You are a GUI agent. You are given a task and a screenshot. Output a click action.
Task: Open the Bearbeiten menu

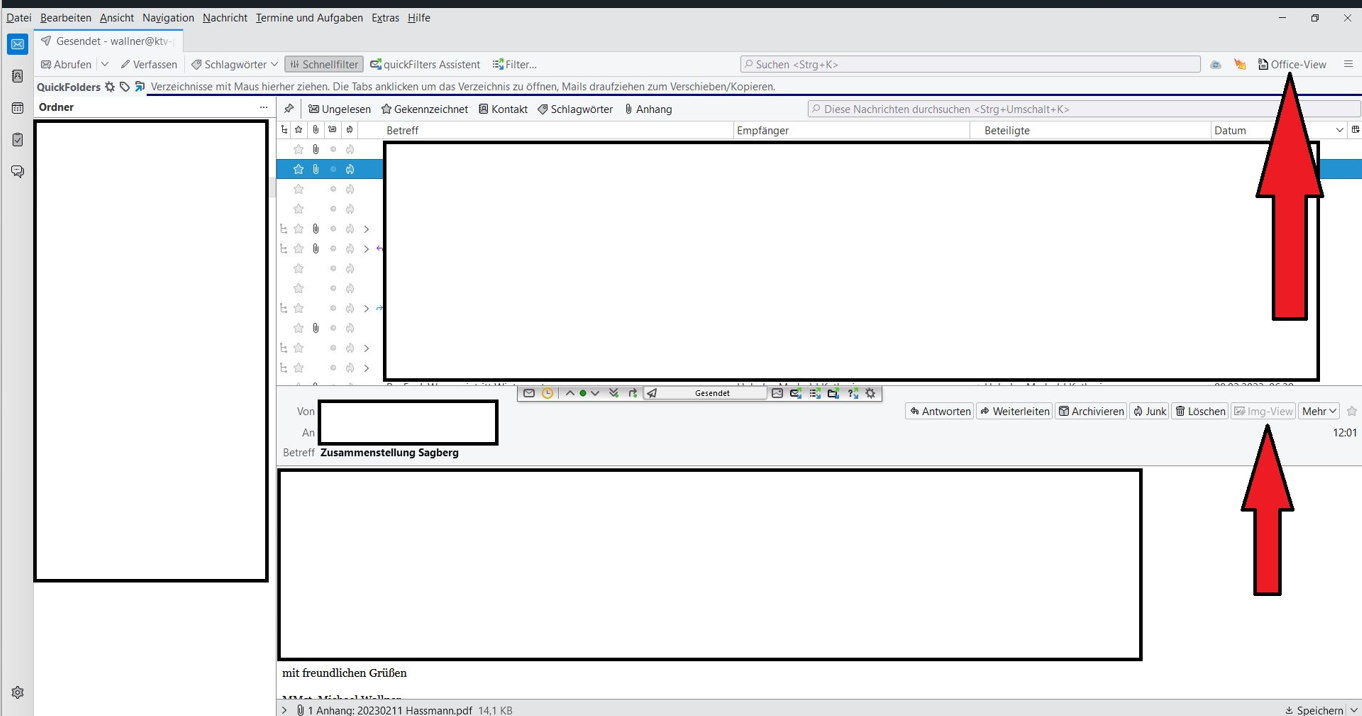pos(66,18)
